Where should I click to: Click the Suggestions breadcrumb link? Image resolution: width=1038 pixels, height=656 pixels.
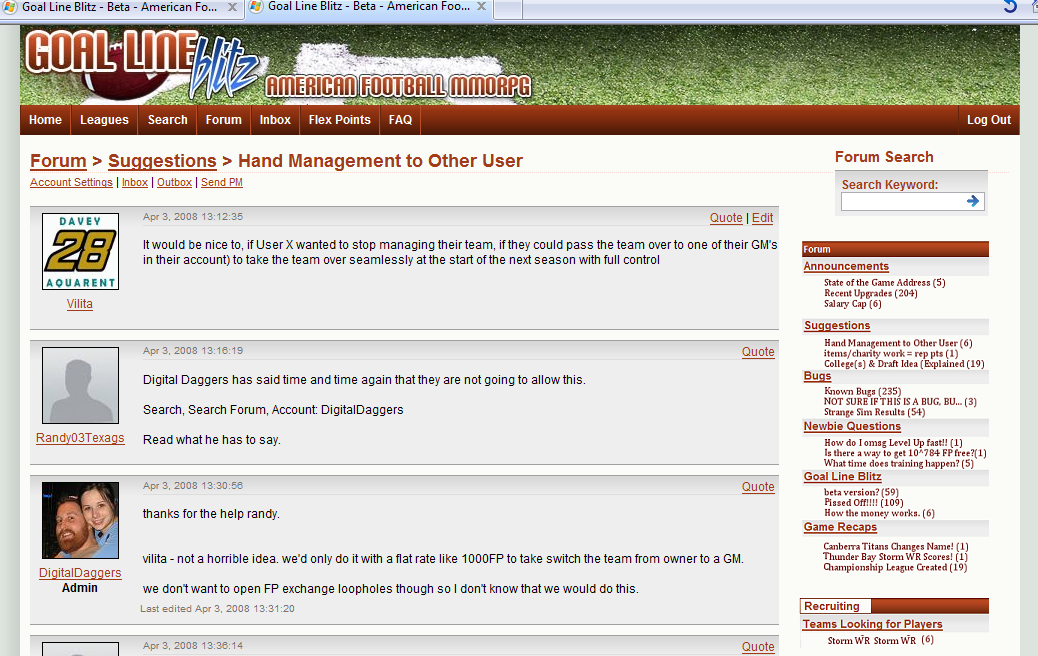coord(162,161)
